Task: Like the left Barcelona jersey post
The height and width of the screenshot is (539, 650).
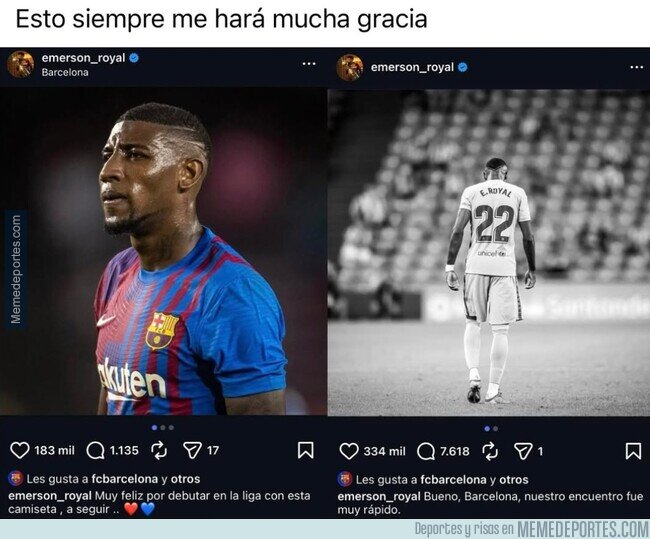Action: (19, 450)
